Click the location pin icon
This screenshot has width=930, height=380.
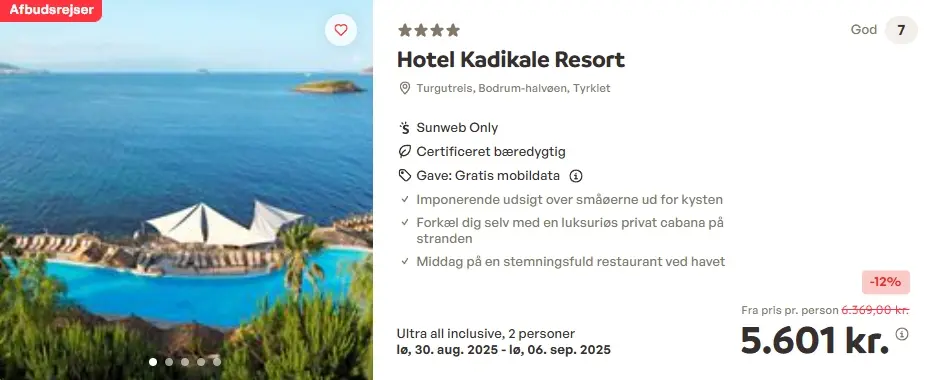pos(405,88)
